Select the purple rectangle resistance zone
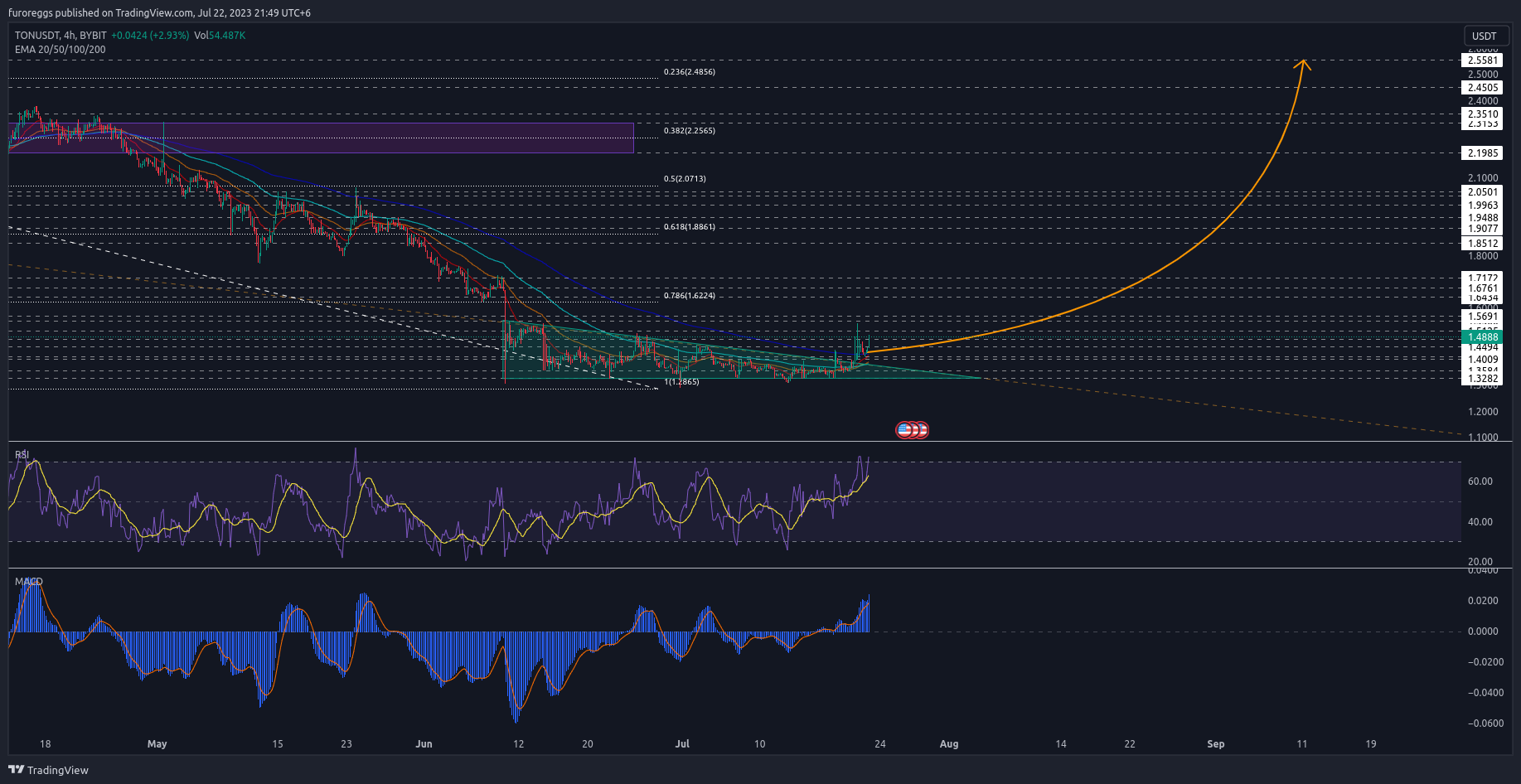Viewport: 1521px width, 784px height. (x=321, y=138)
